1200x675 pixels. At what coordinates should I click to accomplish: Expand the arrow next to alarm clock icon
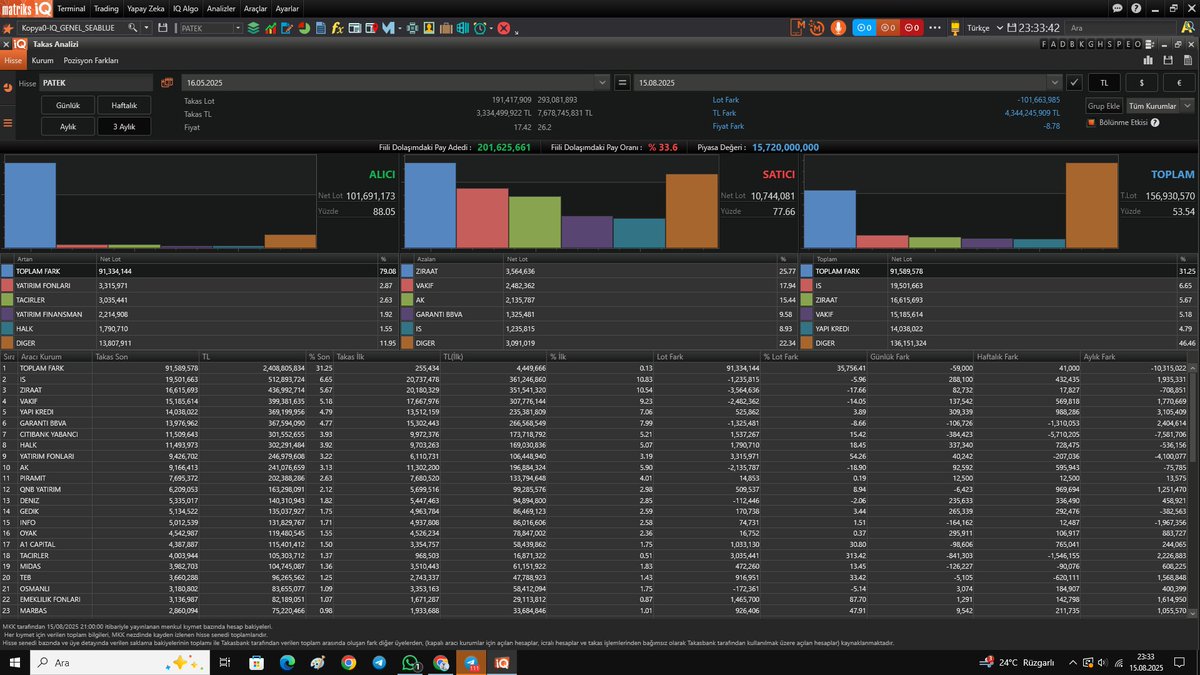coord(491,28)
